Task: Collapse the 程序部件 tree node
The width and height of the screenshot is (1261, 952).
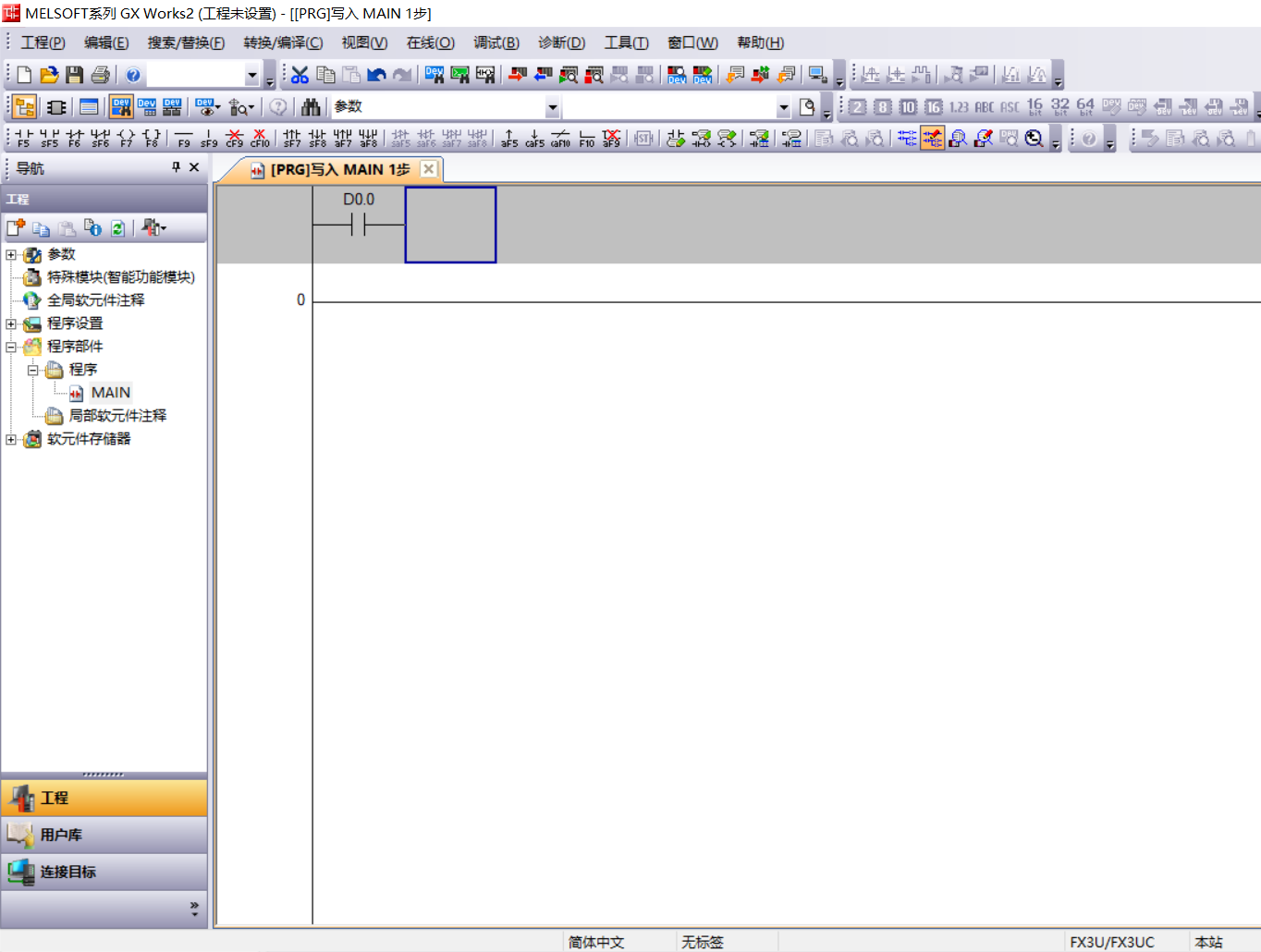Action: tap(11, 347)
